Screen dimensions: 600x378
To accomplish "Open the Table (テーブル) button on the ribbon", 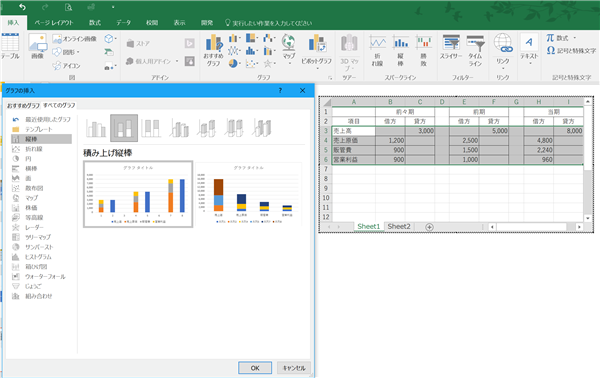I will pos(10,46).
